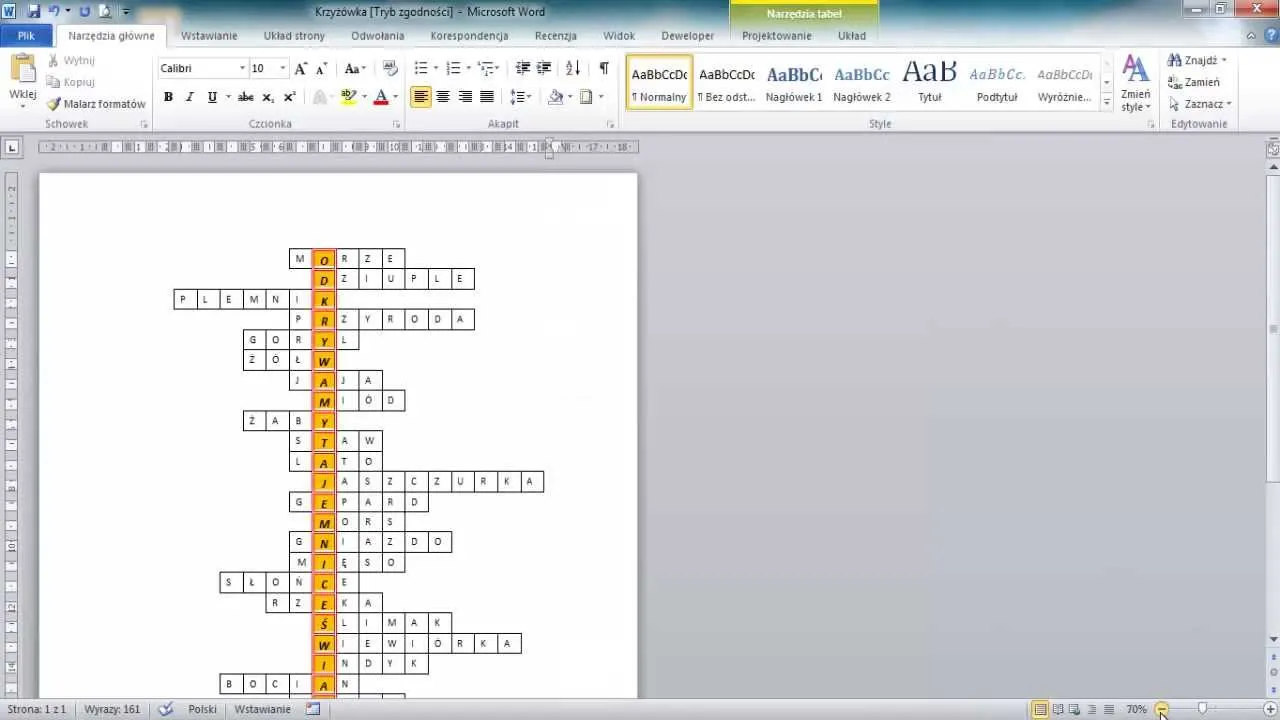Click the zoom out minus button
1280x720 pixels.
[1162, 709]
